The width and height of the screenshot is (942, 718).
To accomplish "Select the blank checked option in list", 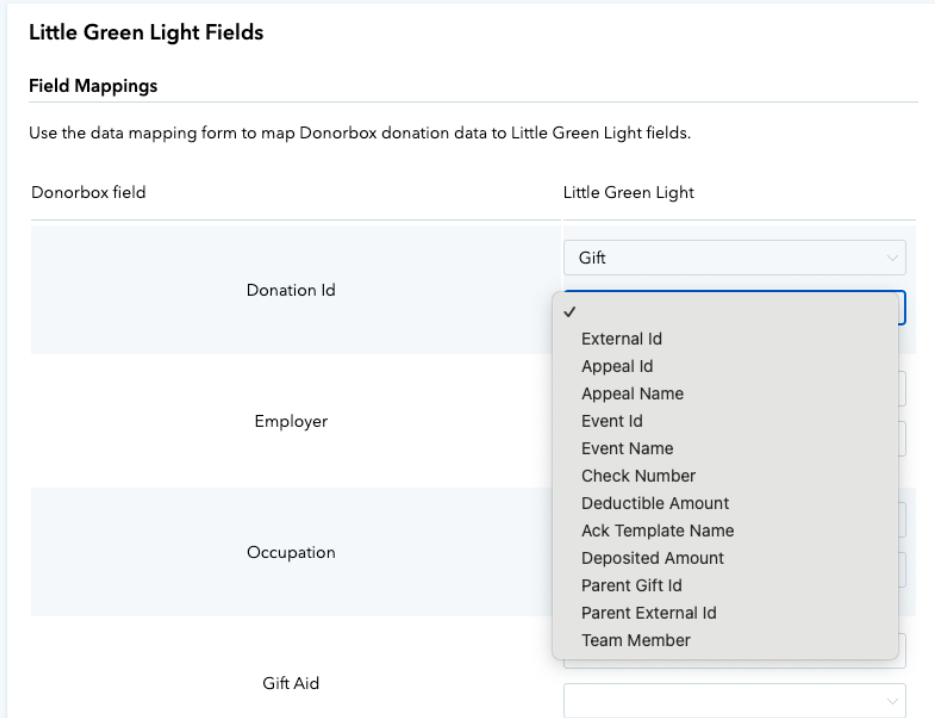I will click(x=725, y=312).
